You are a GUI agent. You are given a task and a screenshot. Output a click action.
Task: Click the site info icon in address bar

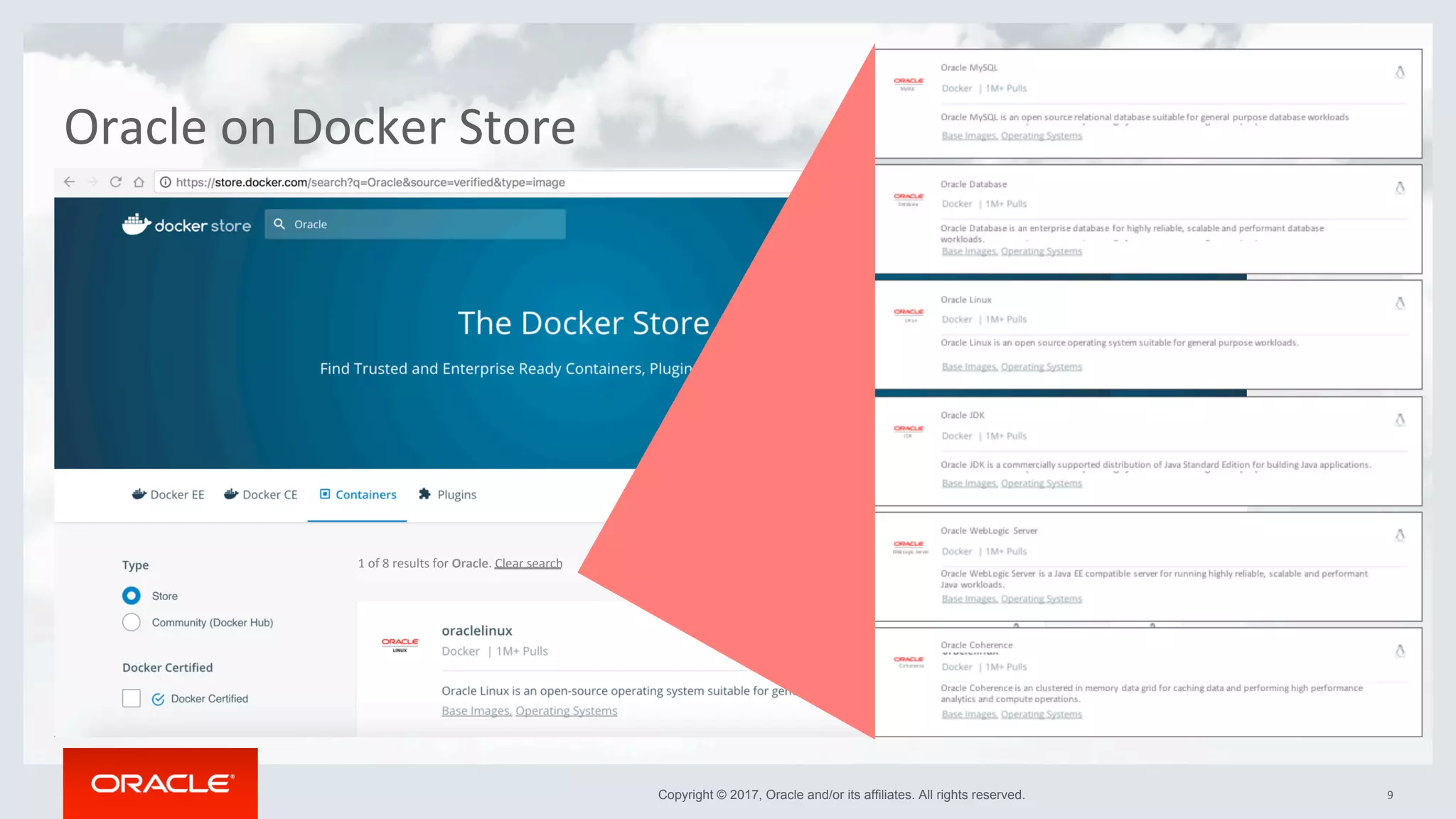click(x=165, y=182)
